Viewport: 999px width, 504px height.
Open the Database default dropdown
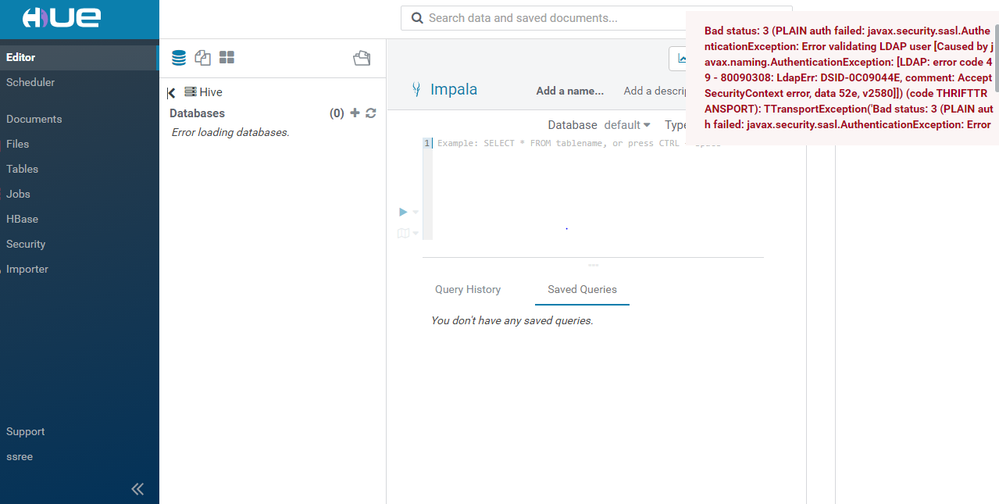[x=627, y=125]
